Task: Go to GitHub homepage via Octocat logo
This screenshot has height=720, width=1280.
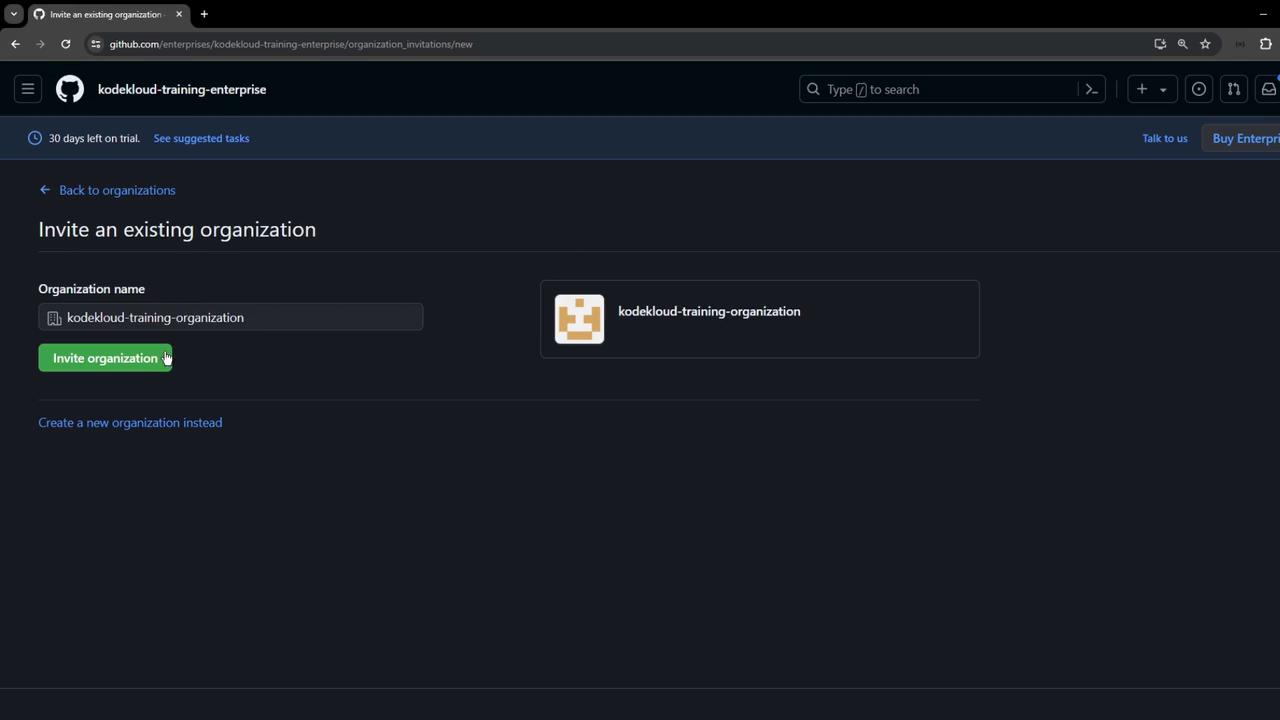Action: coord(70,89)
